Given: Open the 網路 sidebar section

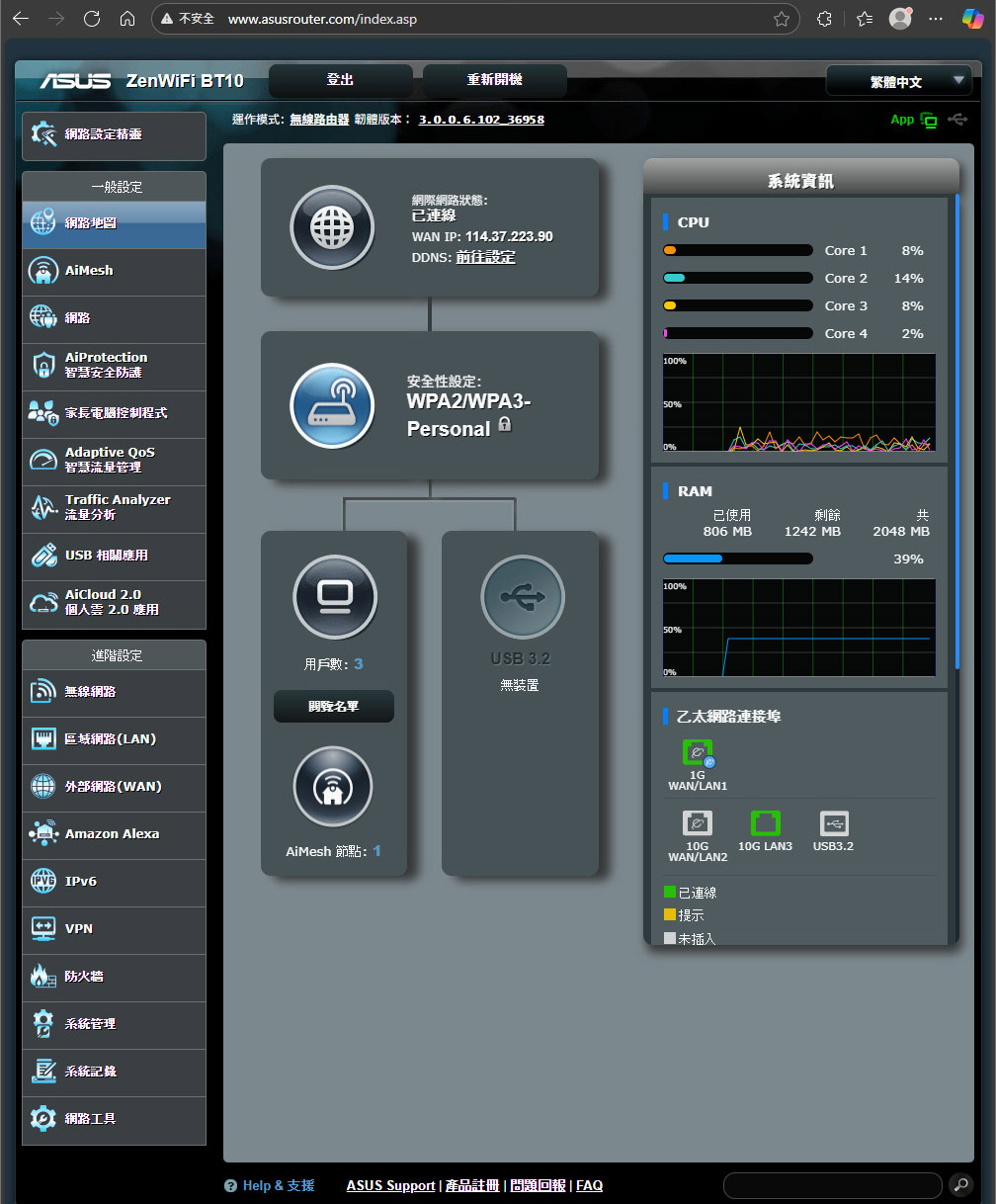Looking at the screenshot, I should pyautogui.click(x=114, y=319).
